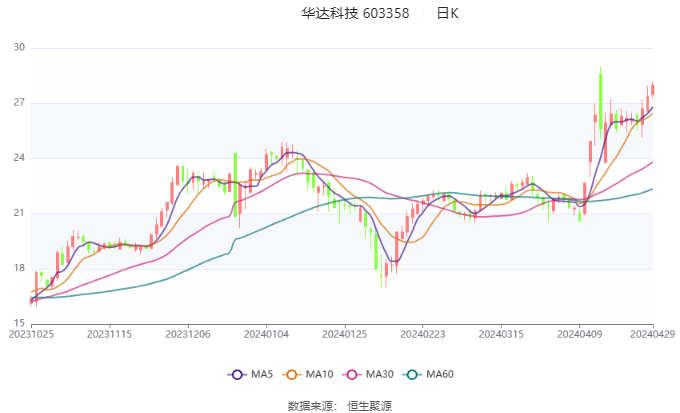Click the 20240125 date axis label
The width and height of the screenshot is (680, 413).
(x=344, y=334)
